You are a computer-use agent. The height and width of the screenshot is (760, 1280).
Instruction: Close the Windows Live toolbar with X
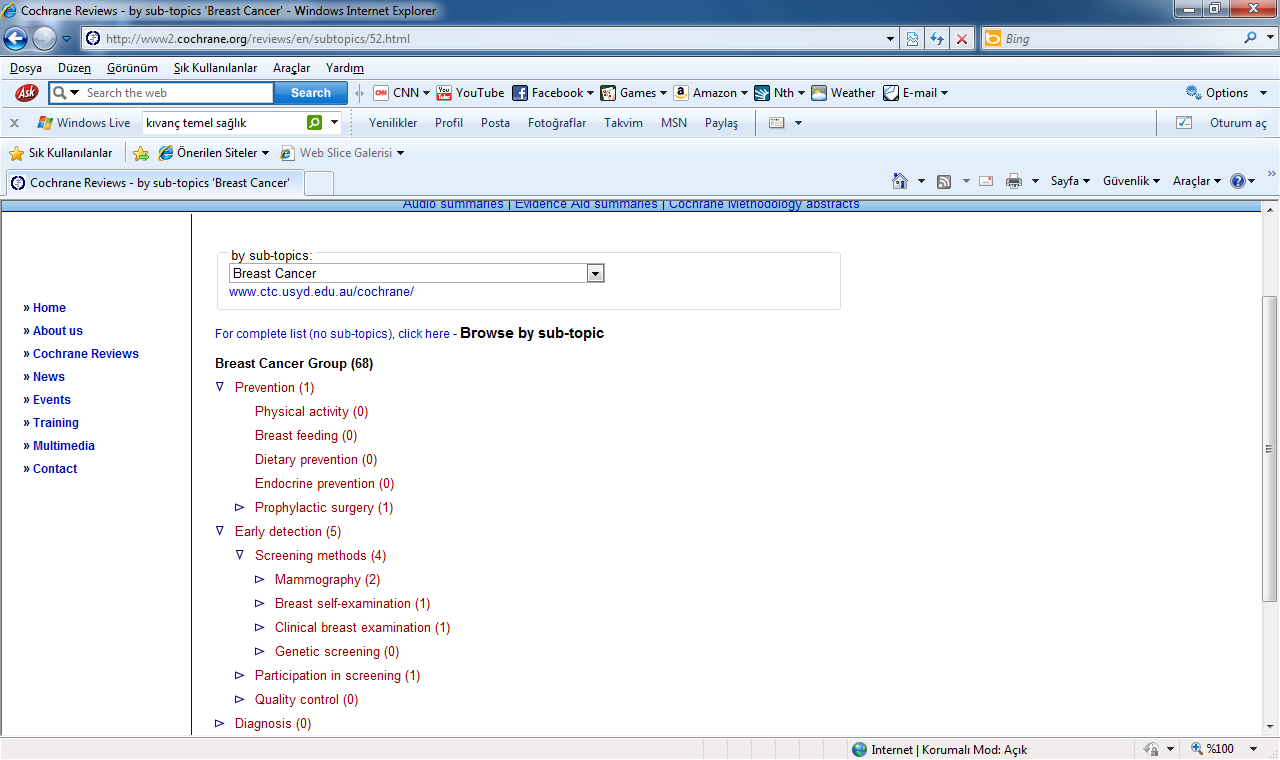[14, 123]
